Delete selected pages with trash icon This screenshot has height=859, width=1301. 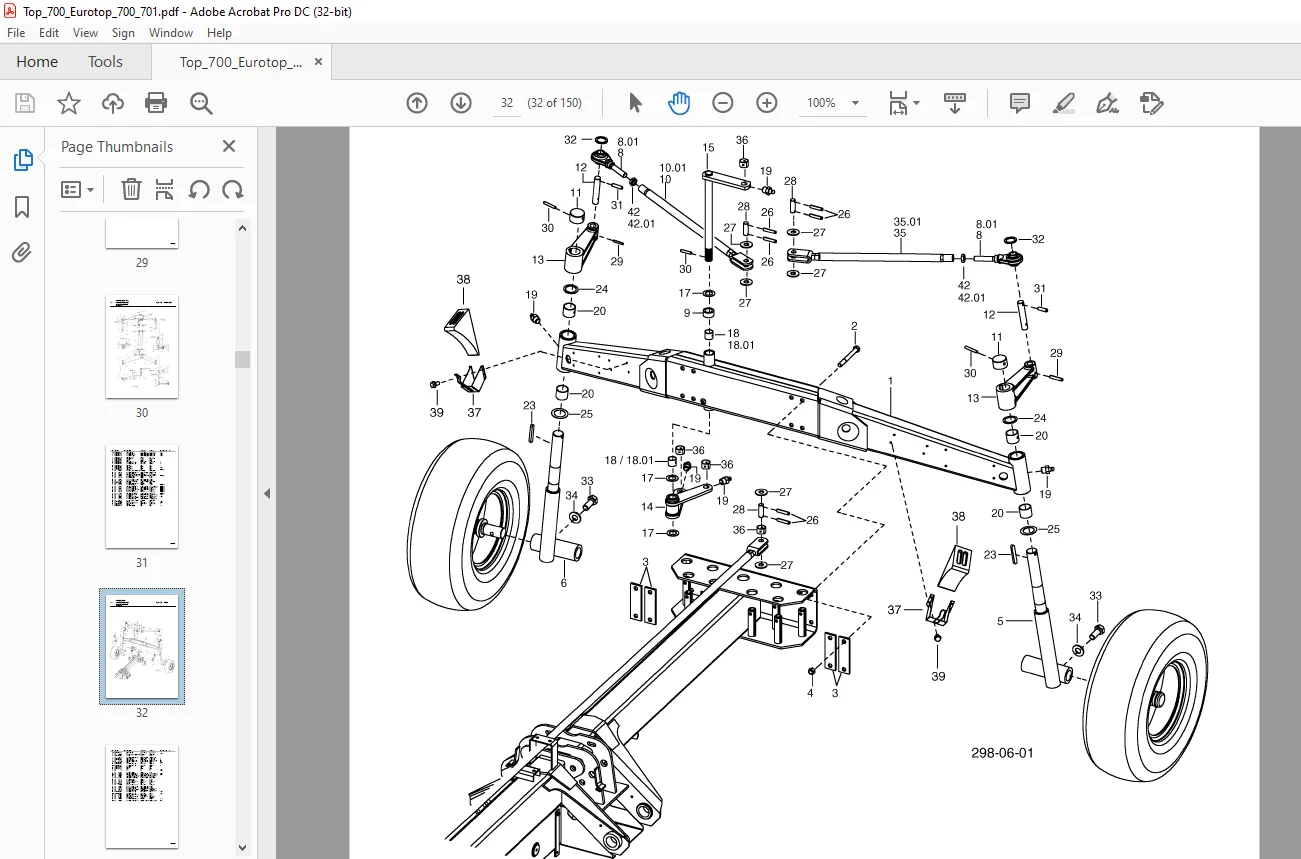click(x=131, y=189)
